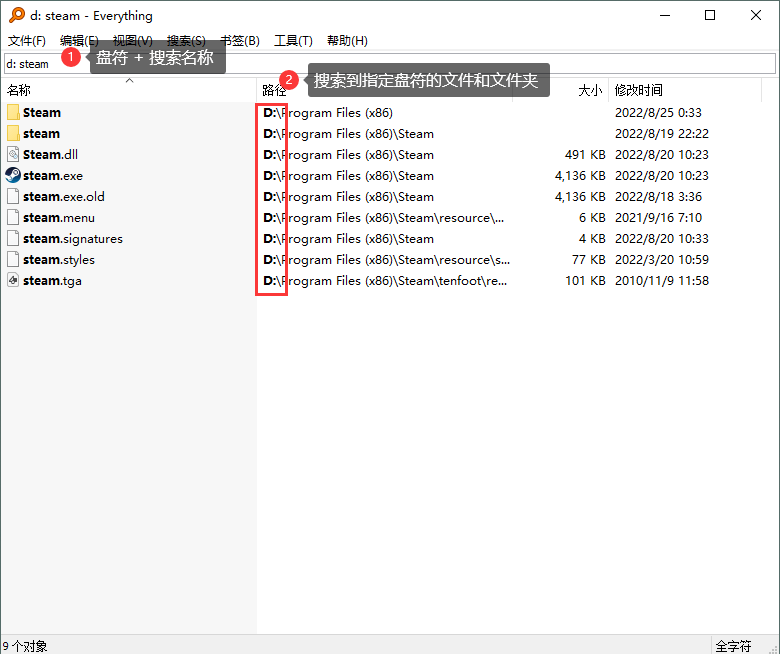Viewport: 780px width, 654px height.
Task: Open the 搜索(S) menu
Action: pyautogui.click(x=186, y=41)
